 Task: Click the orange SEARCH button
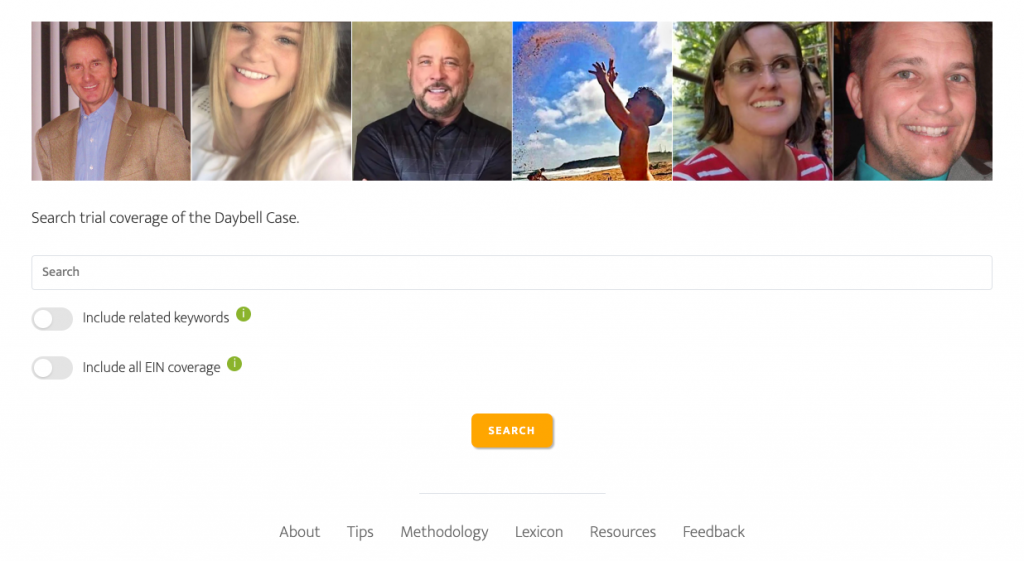(x=512, y=430)
